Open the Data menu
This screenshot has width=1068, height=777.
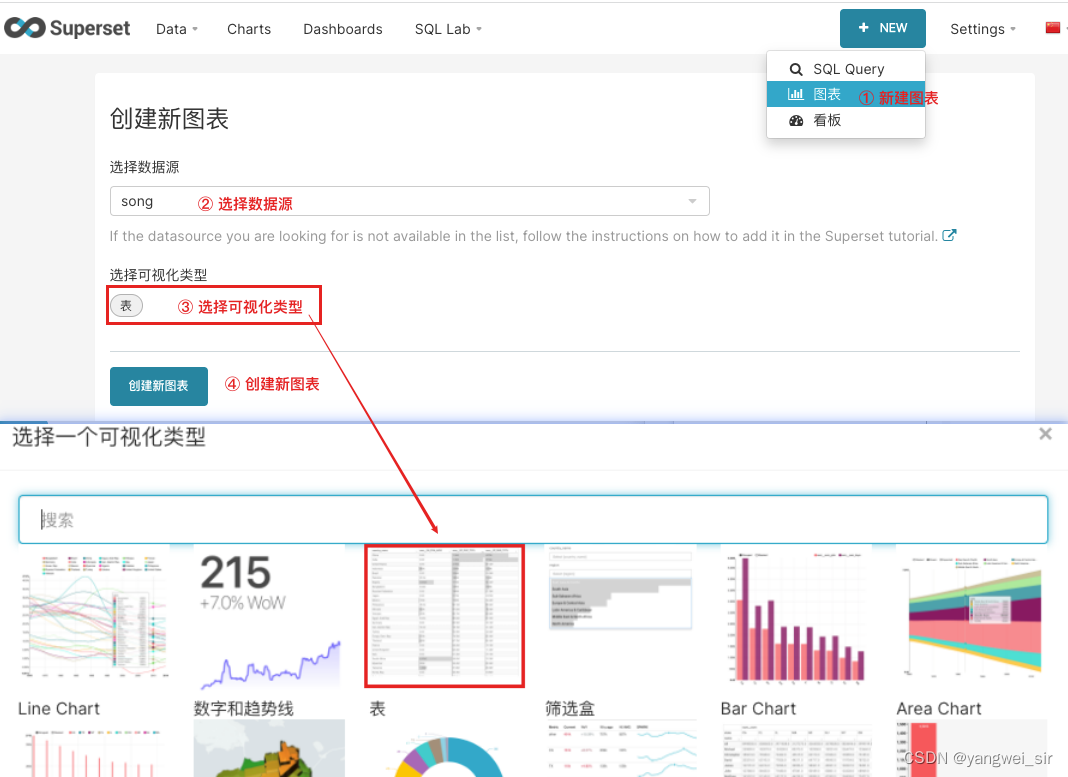[176, 29]
